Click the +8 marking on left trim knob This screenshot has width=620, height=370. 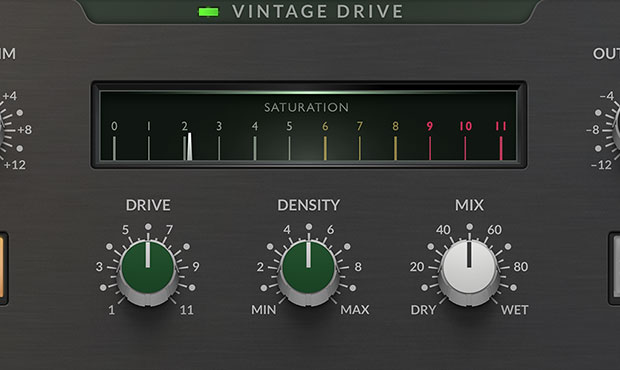pyautogui.click(x=25, y=129)
